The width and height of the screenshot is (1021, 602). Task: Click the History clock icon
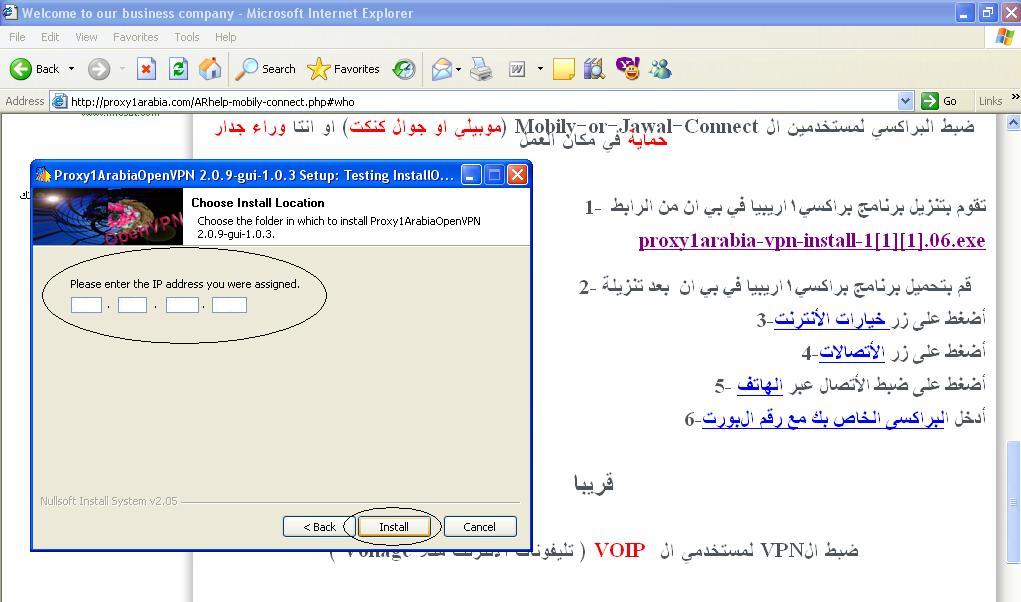pyautogui.click(x=404, y=68)
